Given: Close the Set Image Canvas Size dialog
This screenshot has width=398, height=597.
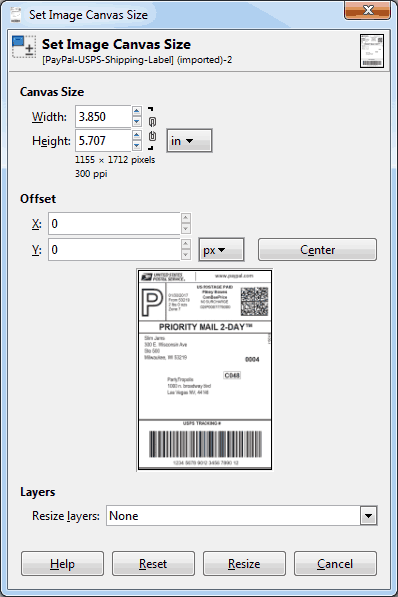Looking at the screenshot, I should [x=368, y=10].
